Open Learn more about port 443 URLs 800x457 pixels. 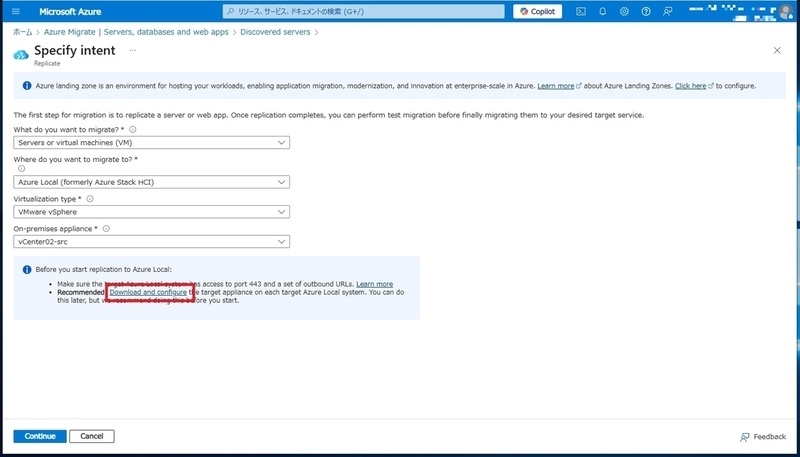[374, 284]
